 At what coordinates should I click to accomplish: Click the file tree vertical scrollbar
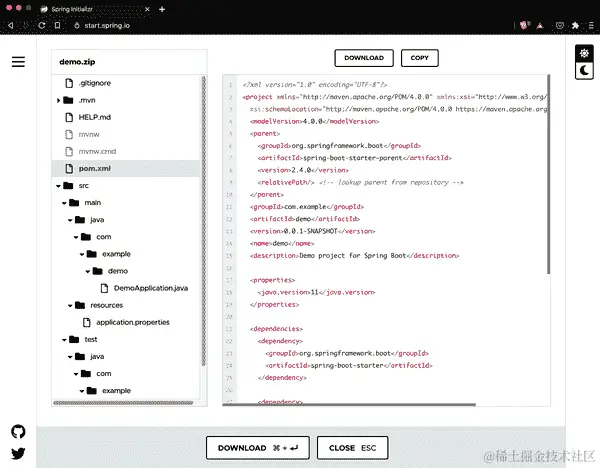click(204, 221)
